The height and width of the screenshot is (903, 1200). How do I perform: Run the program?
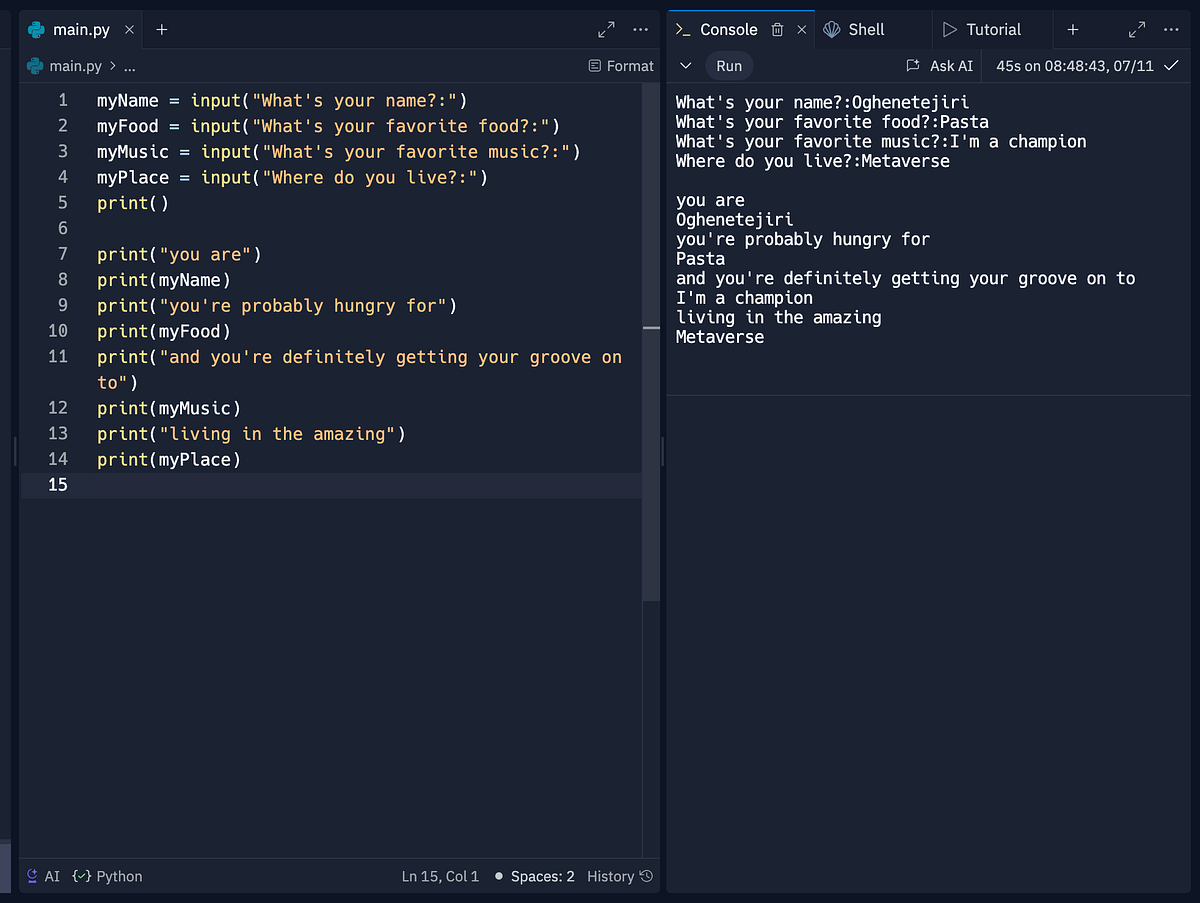(729, 65)
